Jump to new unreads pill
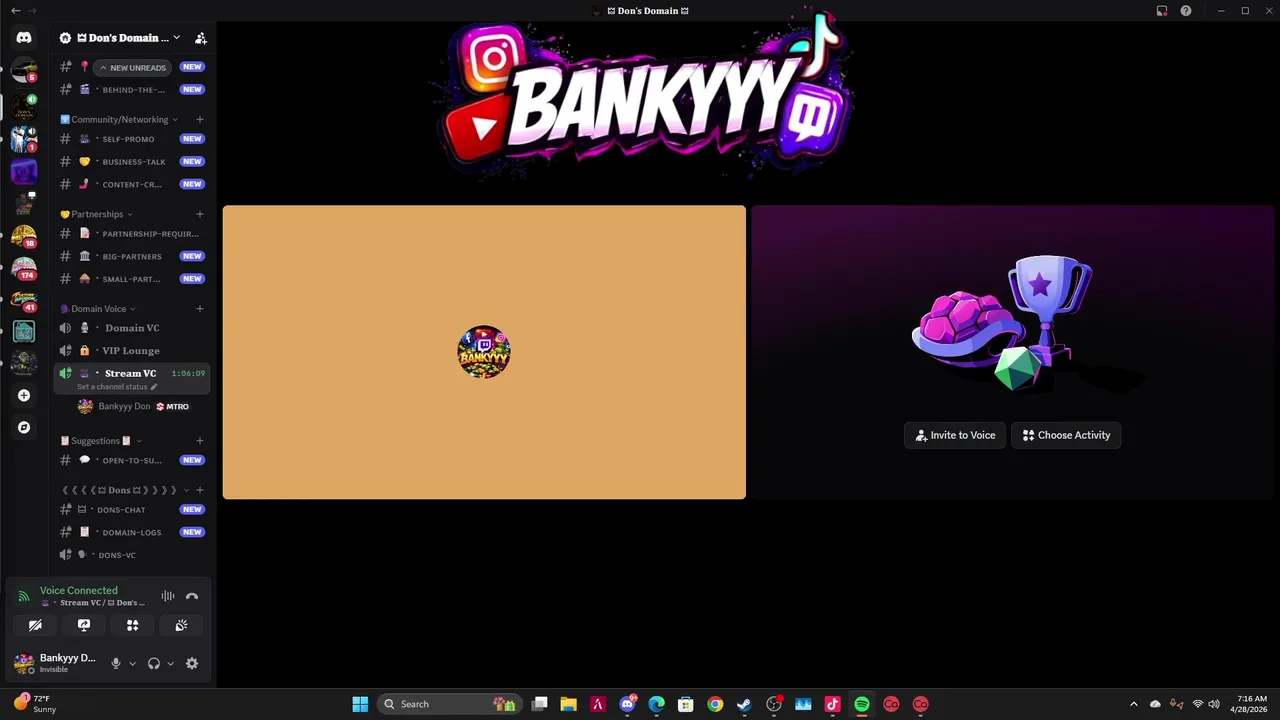 tap(132, 67)
